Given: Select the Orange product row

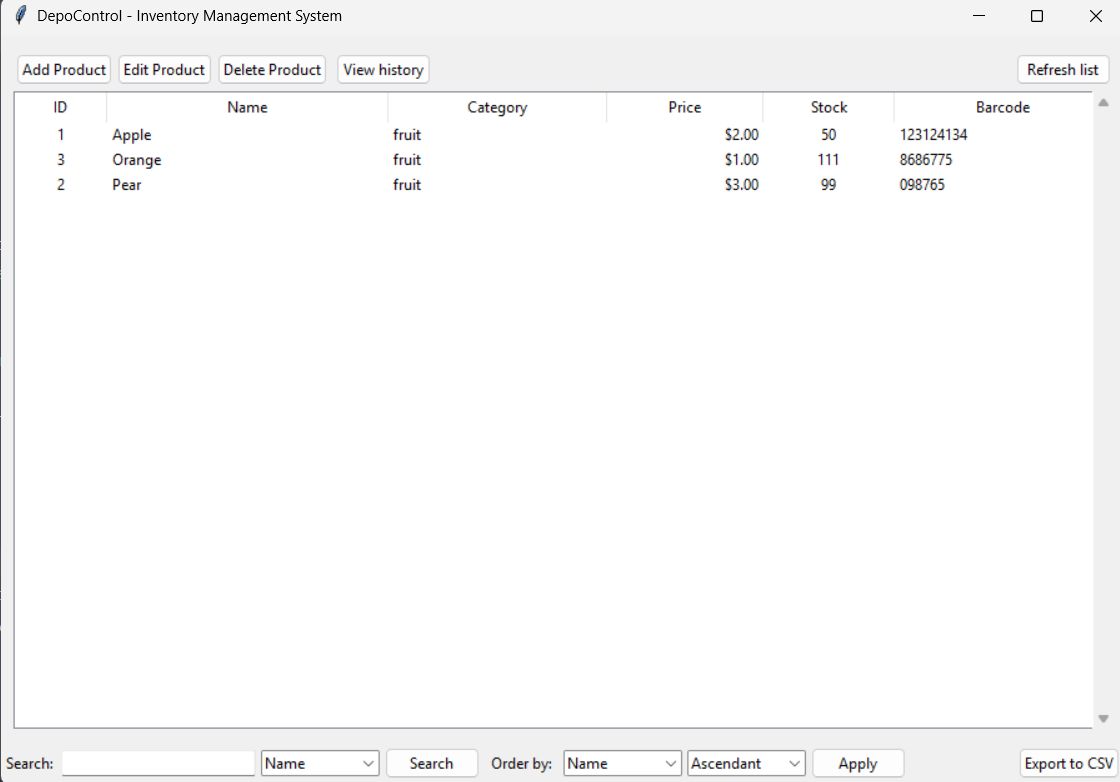Looking at the screenshot, I should tap(554, 159).
